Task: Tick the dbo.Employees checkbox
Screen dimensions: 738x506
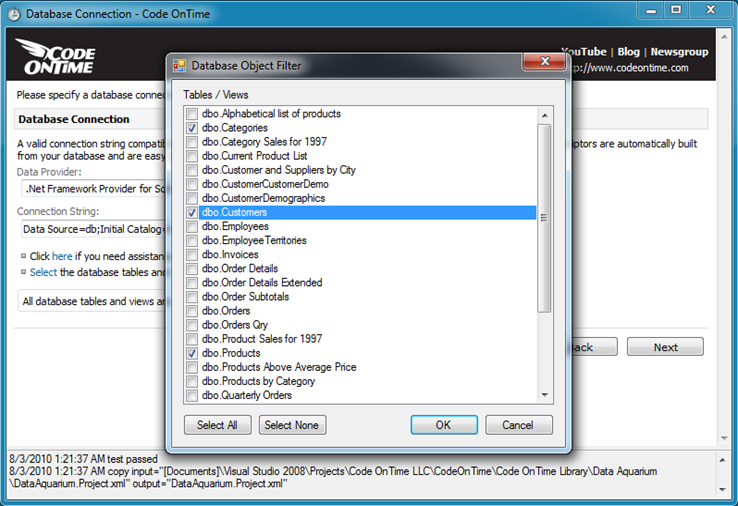Action: point(192,227)
